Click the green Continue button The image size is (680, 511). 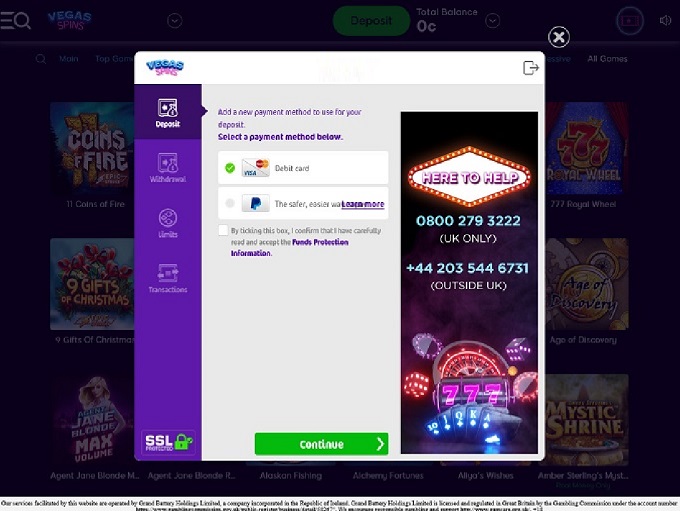(x=321, y=444)
